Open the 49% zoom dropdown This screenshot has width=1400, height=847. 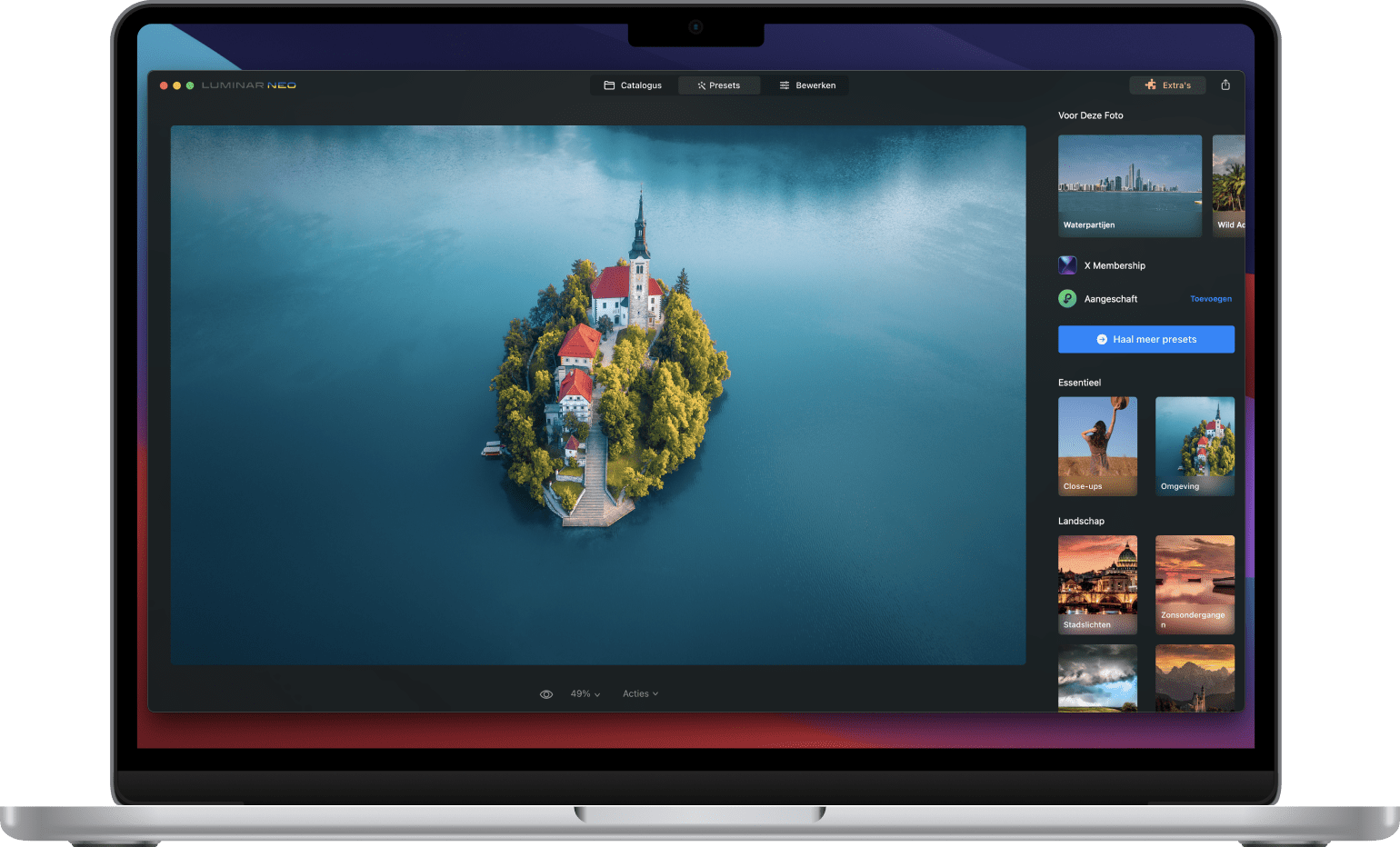585,694
